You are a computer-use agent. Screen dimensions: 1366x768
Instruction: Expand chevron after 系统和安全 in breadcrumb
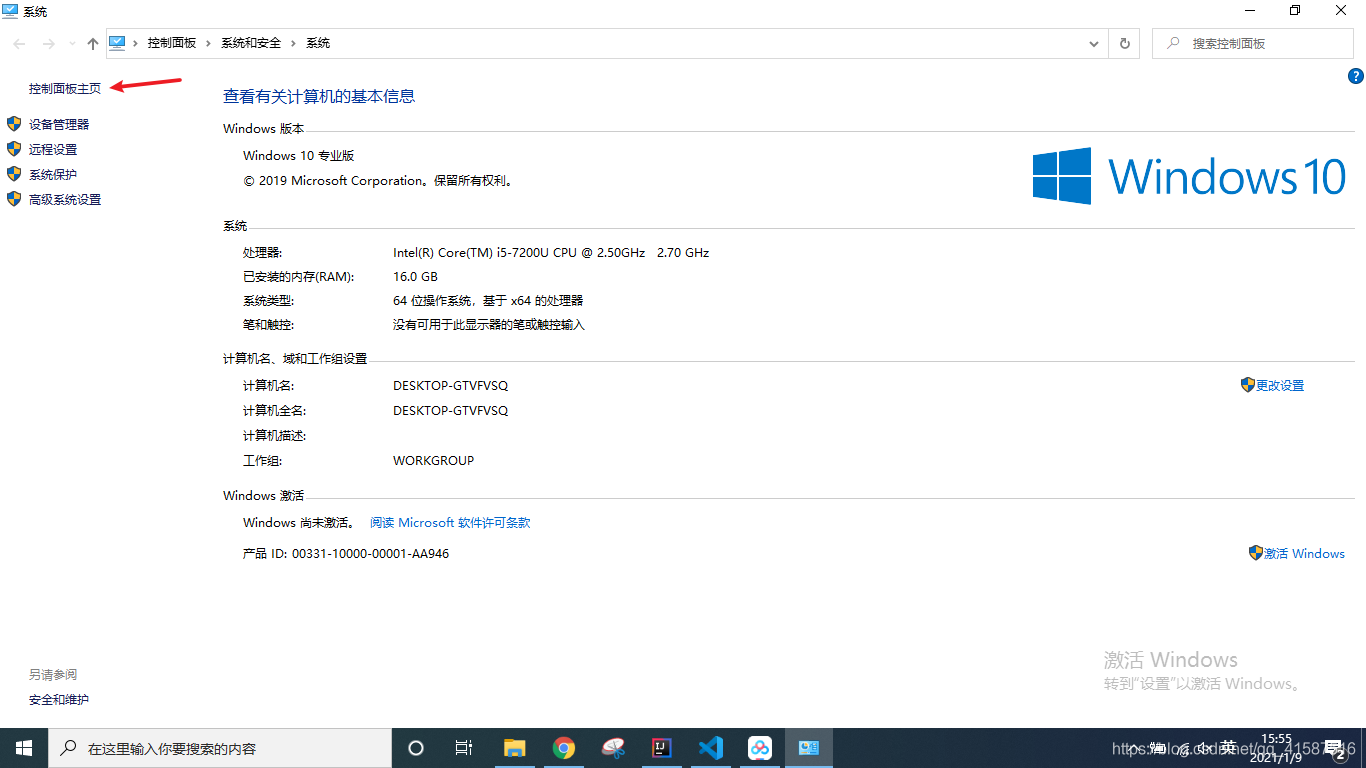[294, 43]
